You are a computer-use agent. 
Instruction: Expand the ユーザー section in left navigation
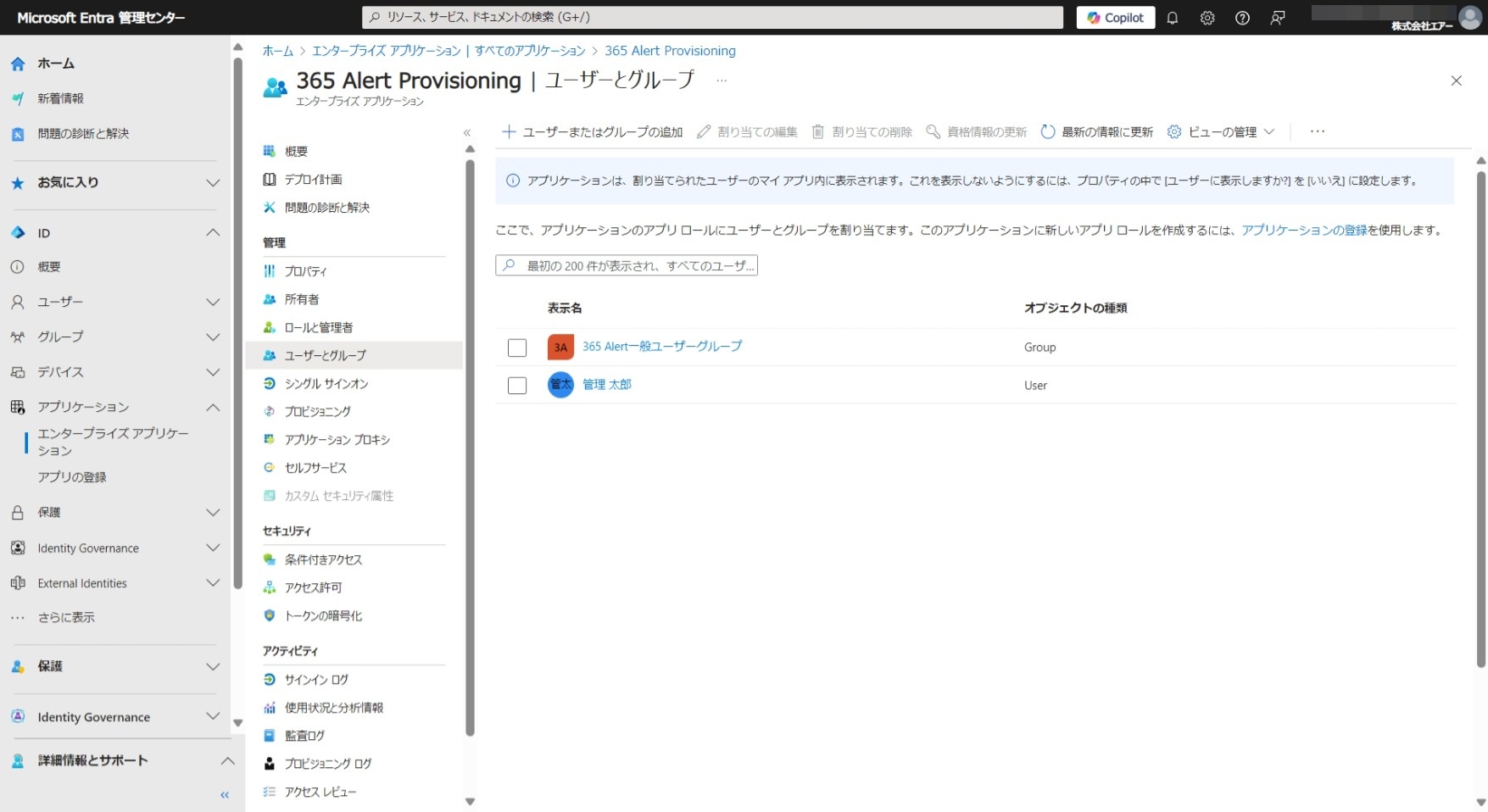(213, 303)
